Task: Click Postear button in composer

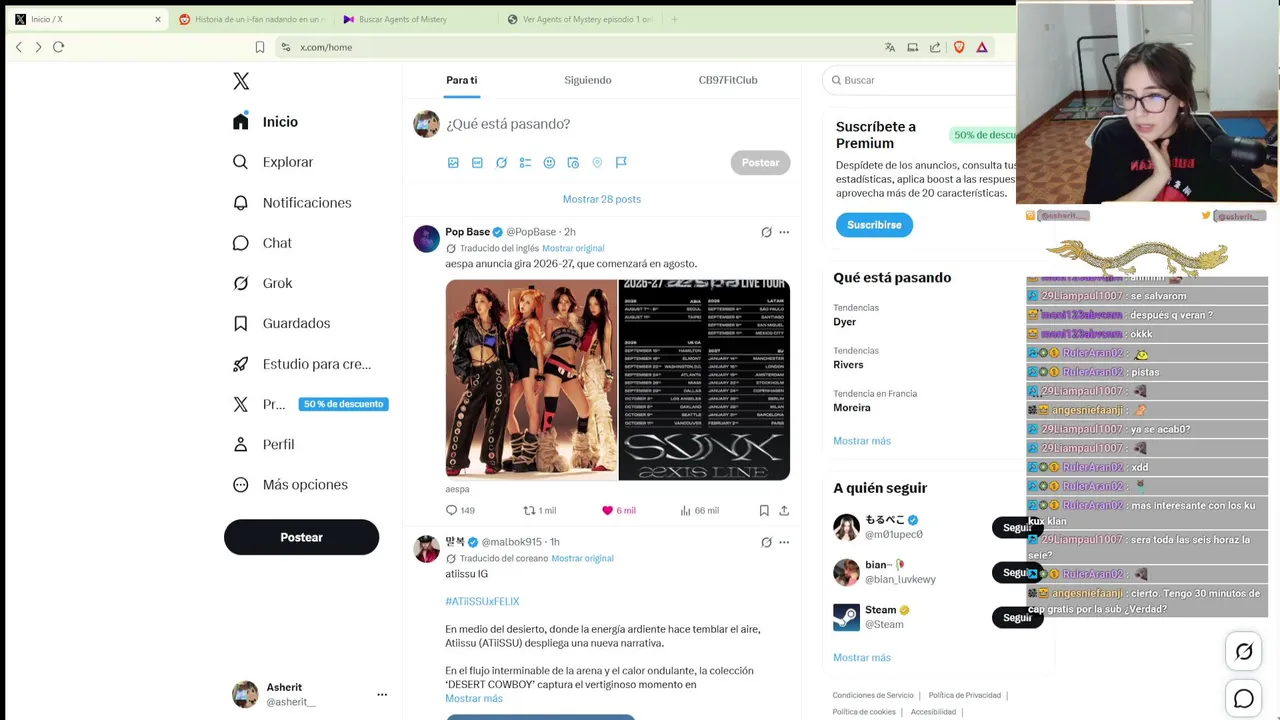Action: pyautogui.click(x=760, y=162)
